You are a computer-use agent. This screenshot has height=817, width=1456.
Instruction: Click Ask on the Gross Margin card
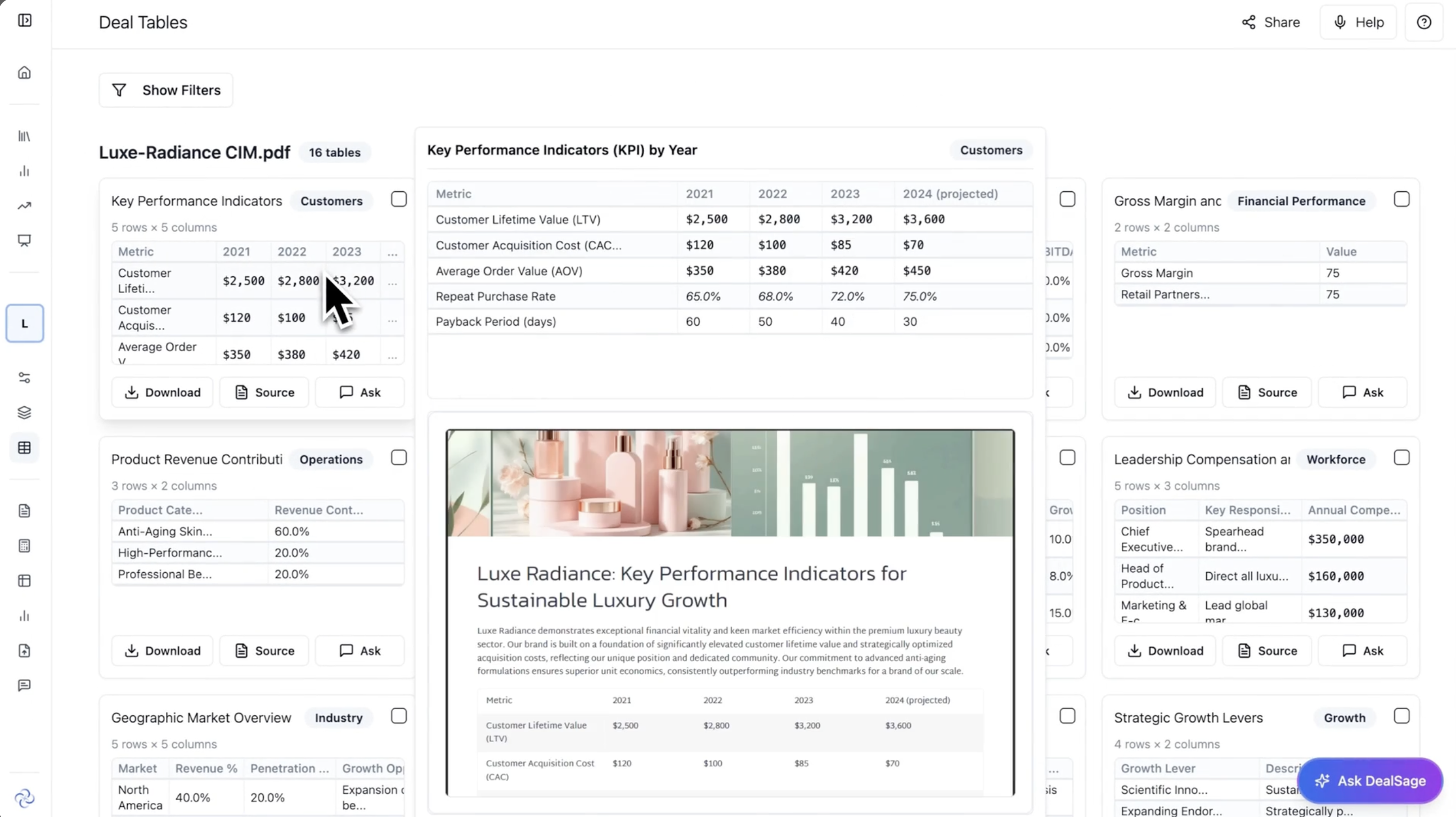[x=1362, y=392]
